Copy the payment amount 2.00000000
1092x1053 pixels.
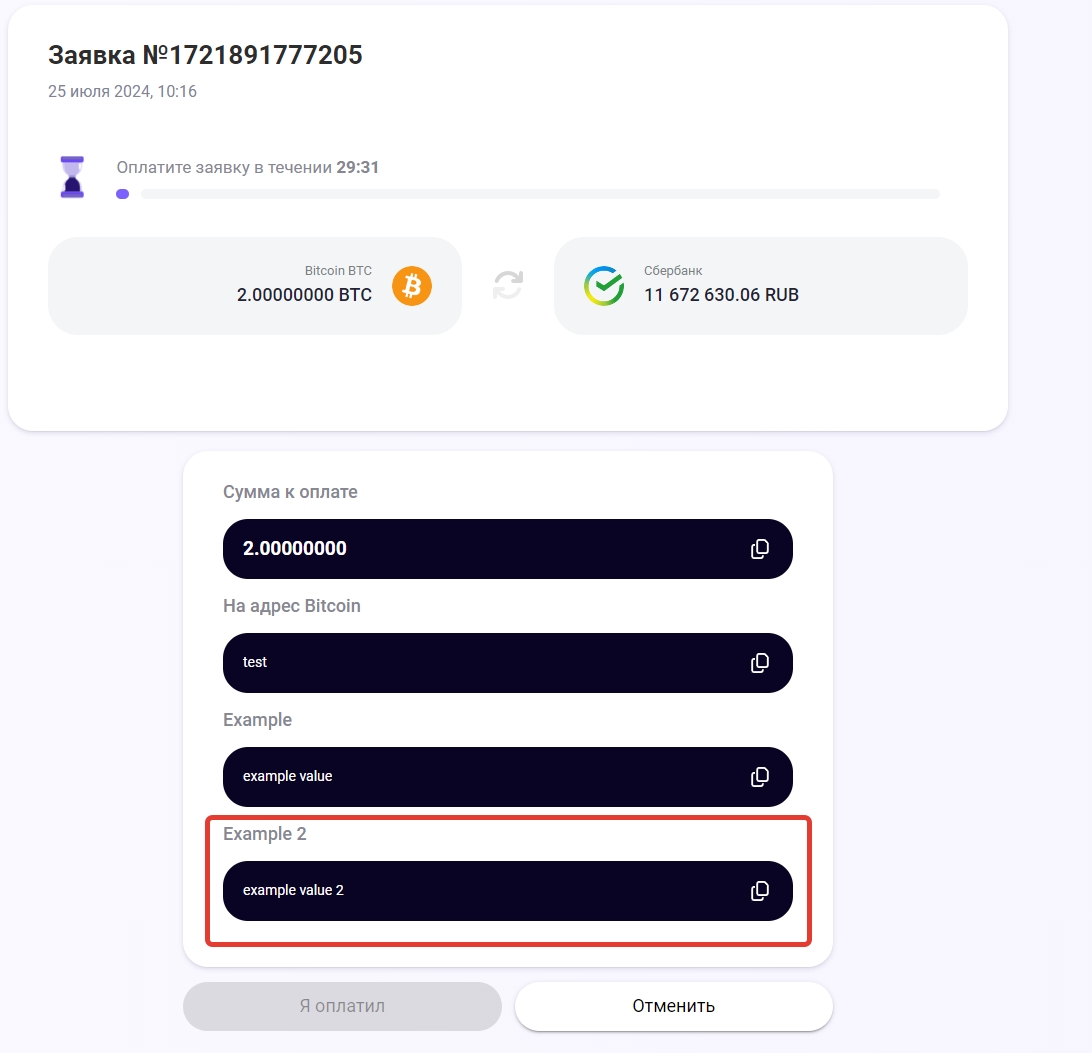[x=760, y=549]
